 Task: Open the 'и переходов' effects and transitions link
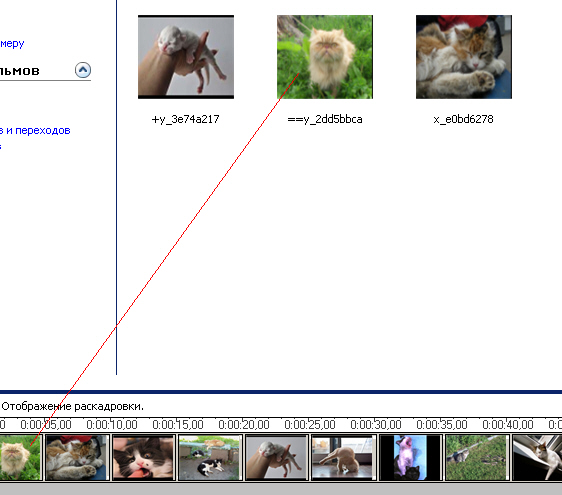click(x=35, y=130)
